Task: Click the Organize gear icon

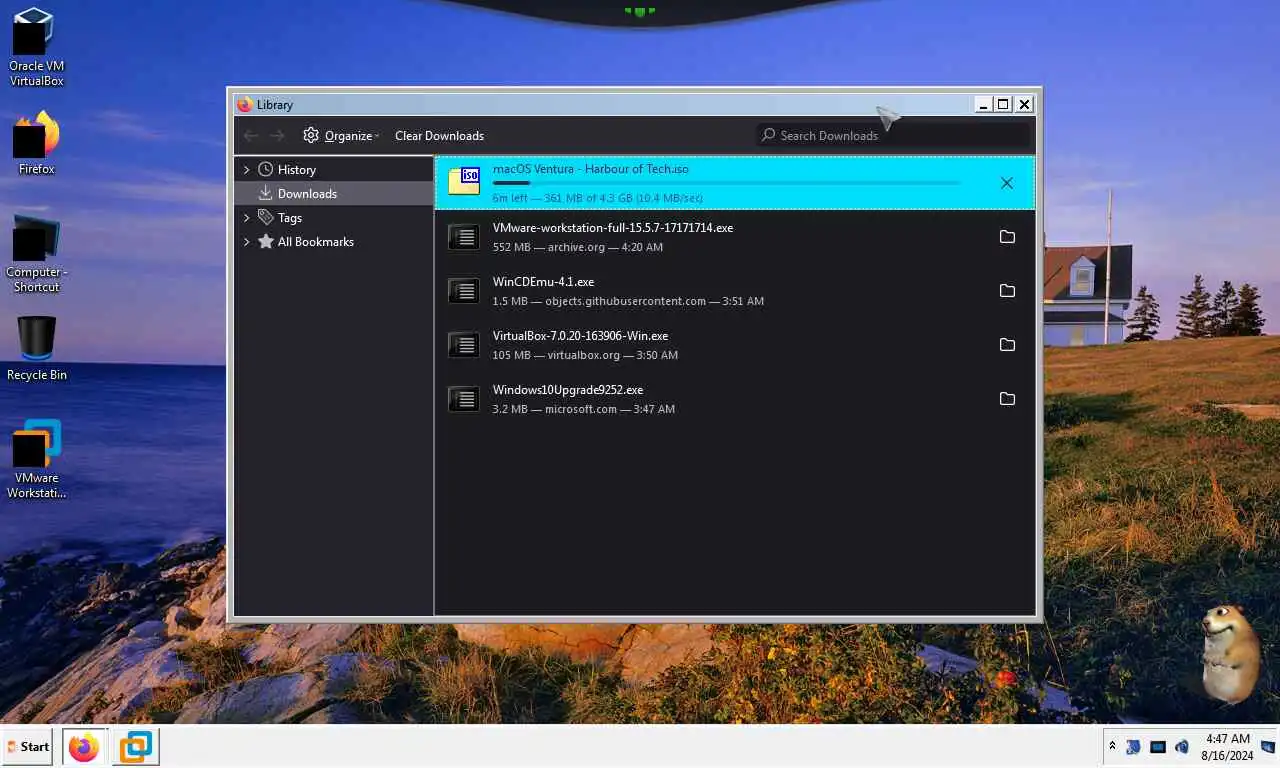Action: 311,135
